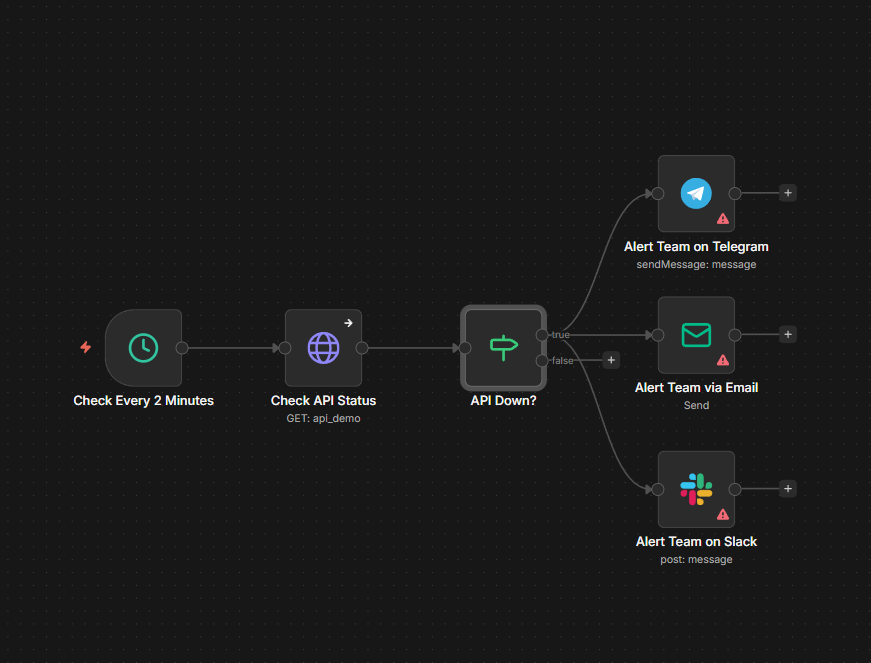This screenshot has height=663, width=871.
Task: Add a node after Alert Team on Slack
Action: pyautogui.click(x=788, y=489)
